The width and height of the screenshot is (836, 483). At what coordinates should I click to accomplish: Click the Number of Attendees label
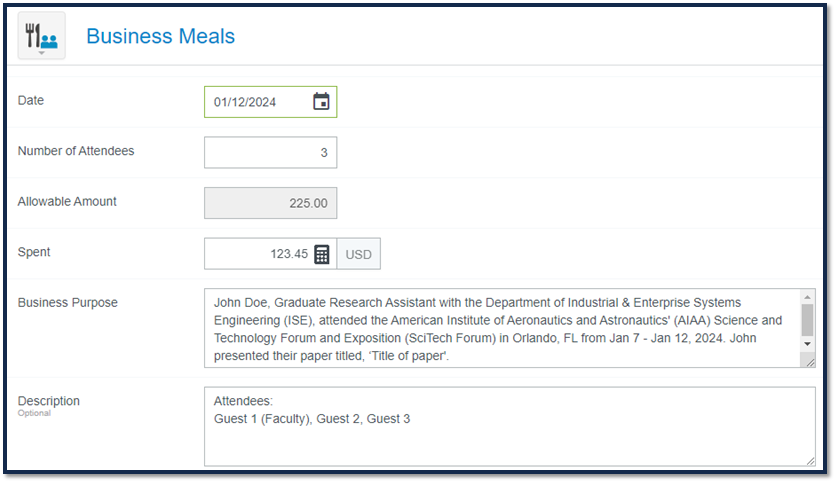pos(76,151)
